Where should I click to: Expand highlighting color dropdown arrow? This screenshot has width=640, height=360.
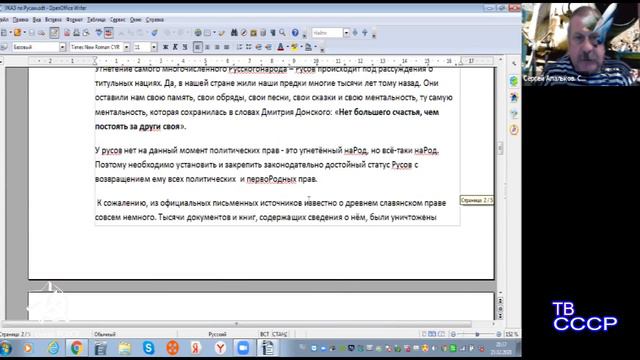(301, 47)
